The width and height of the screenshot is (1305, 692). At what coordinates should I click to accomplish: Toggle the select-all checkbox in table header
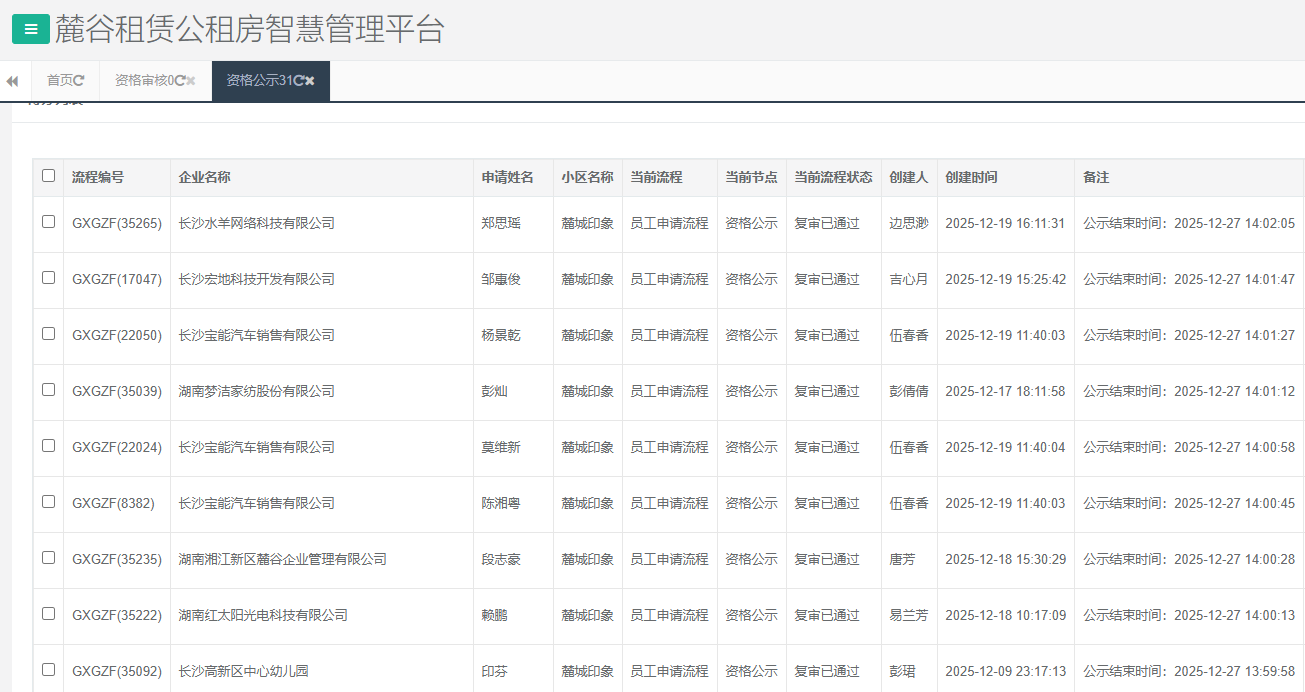pos(48,176)
